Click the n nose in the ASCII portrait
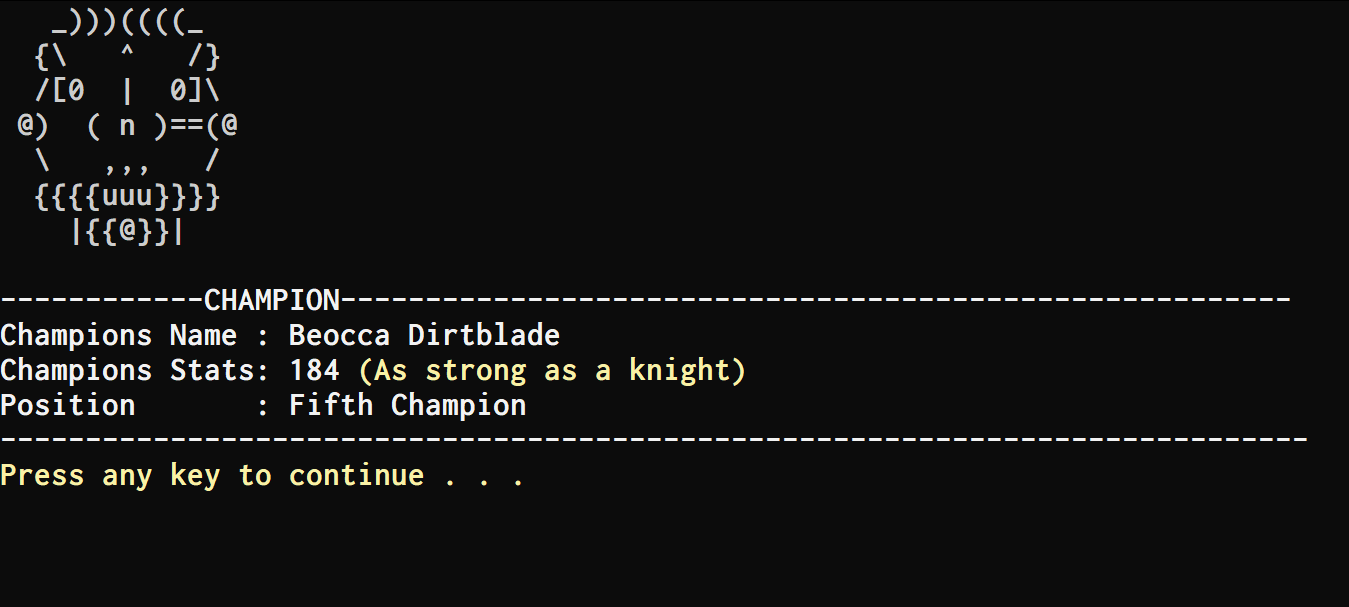 (127, 127)
